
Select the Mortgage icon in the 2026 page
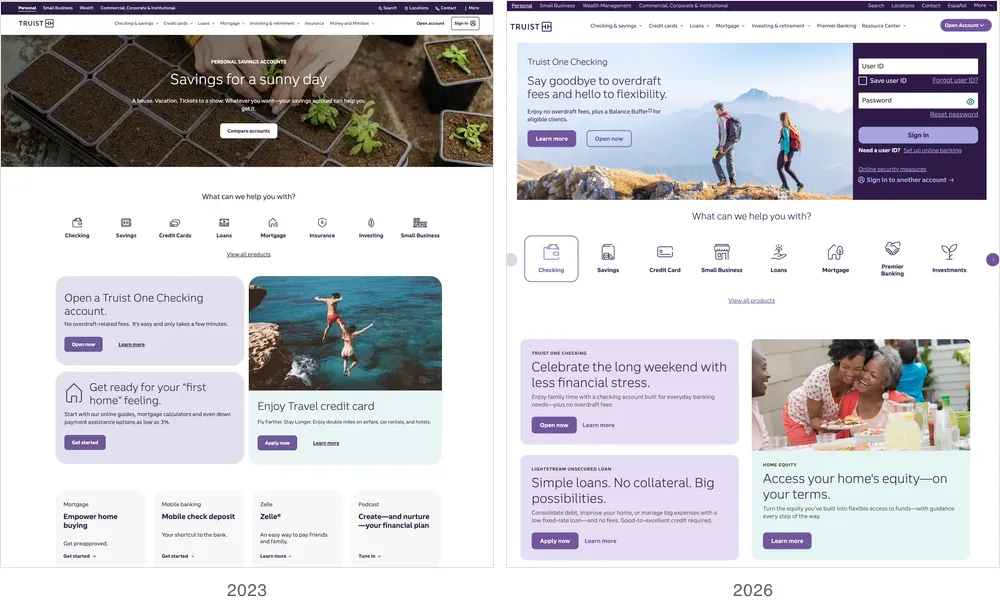tap(835, 252)
